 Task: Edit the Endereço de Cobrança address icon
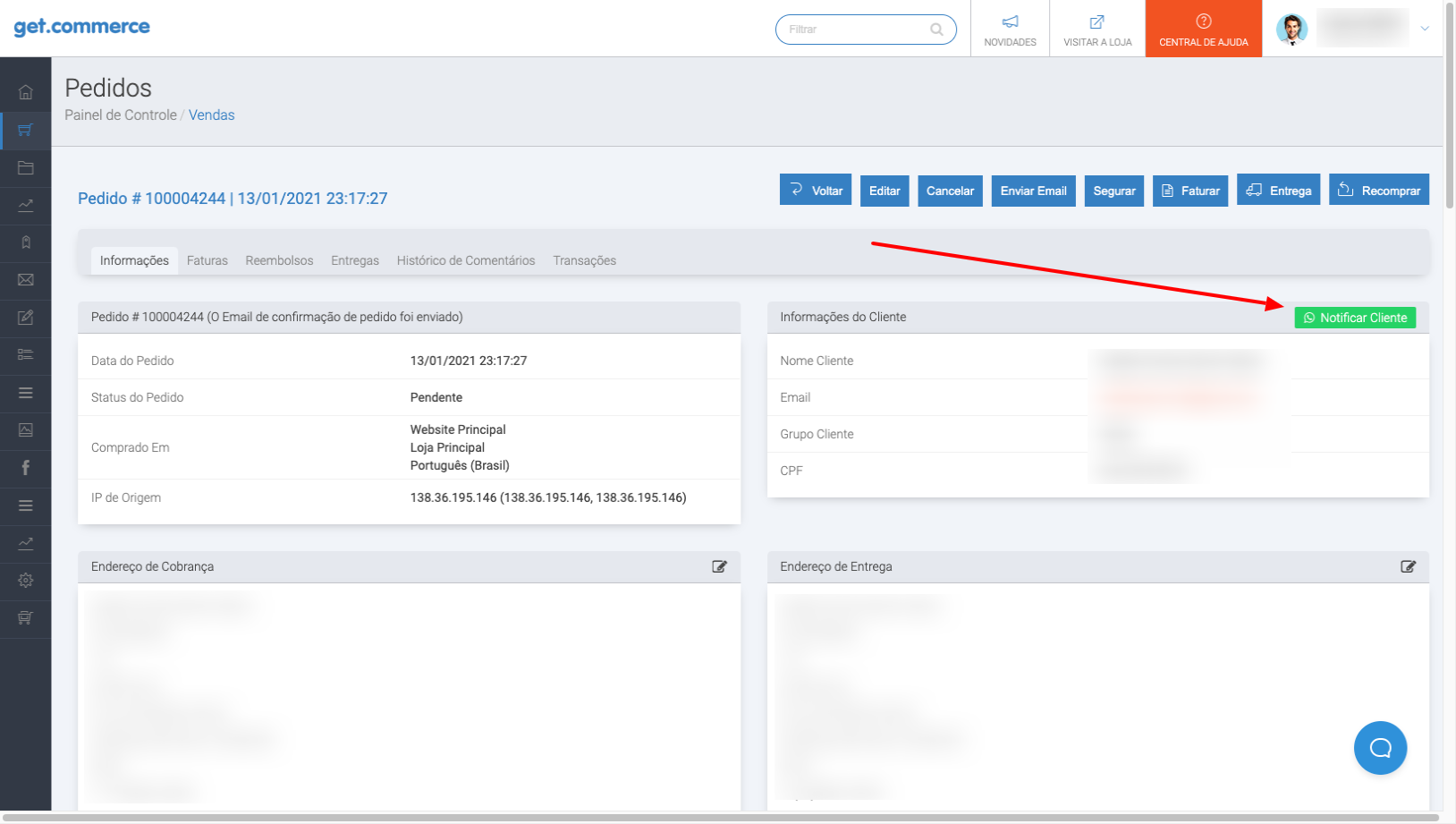(x=719, y=566)
